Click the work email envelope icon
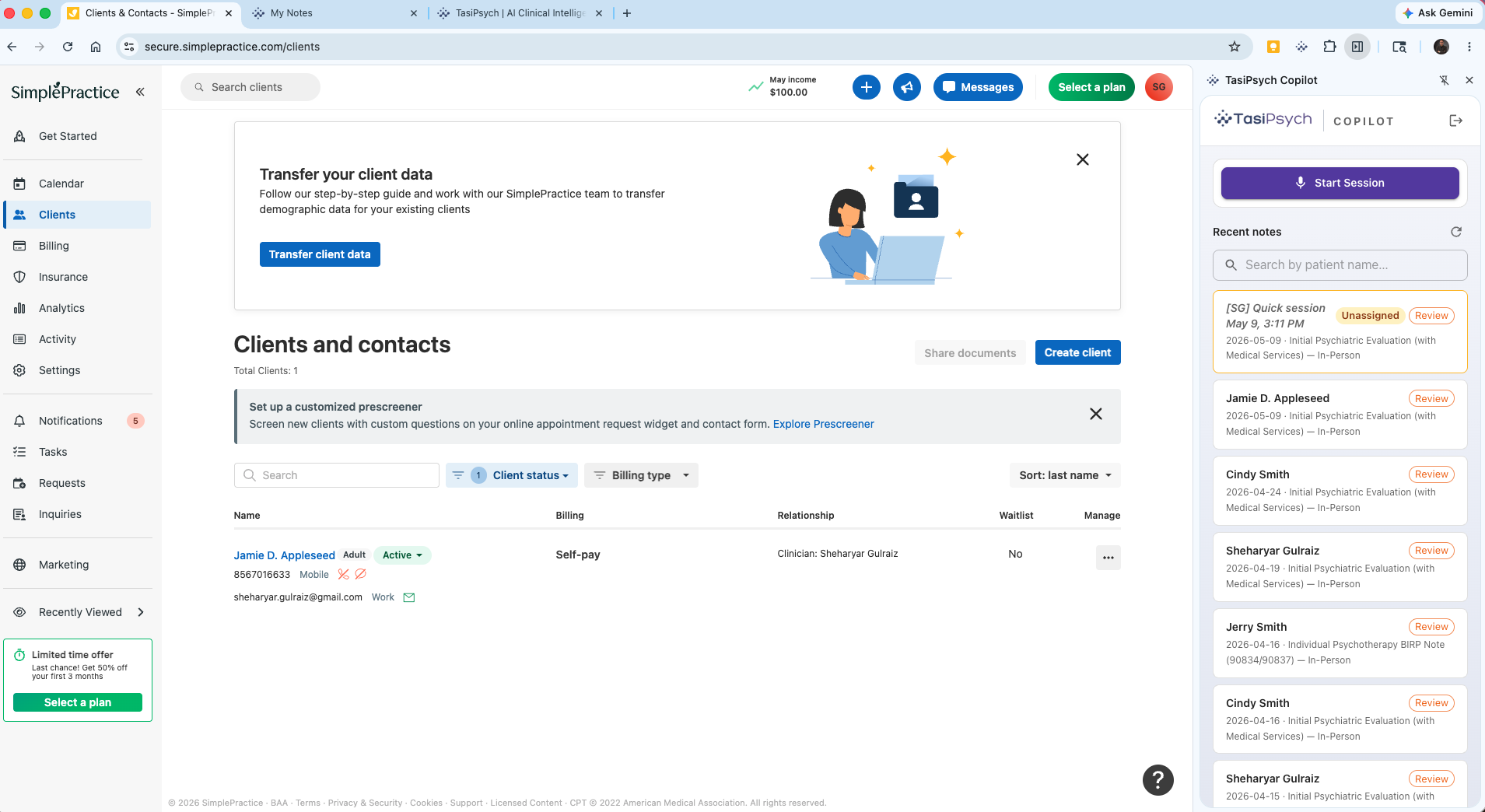 409,597
